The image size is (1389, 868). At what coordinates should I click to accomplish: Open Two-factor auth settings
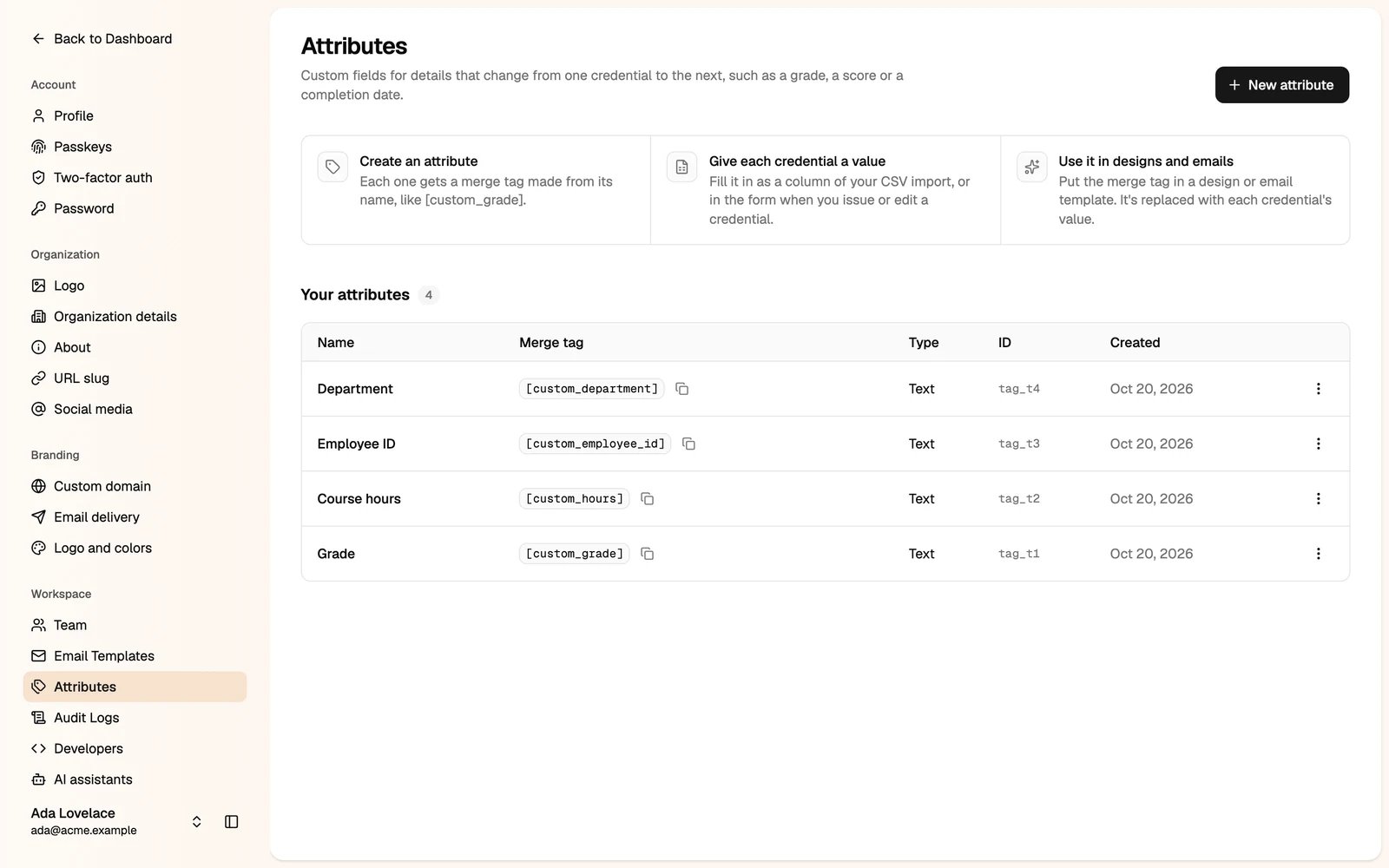pos(135,178)
